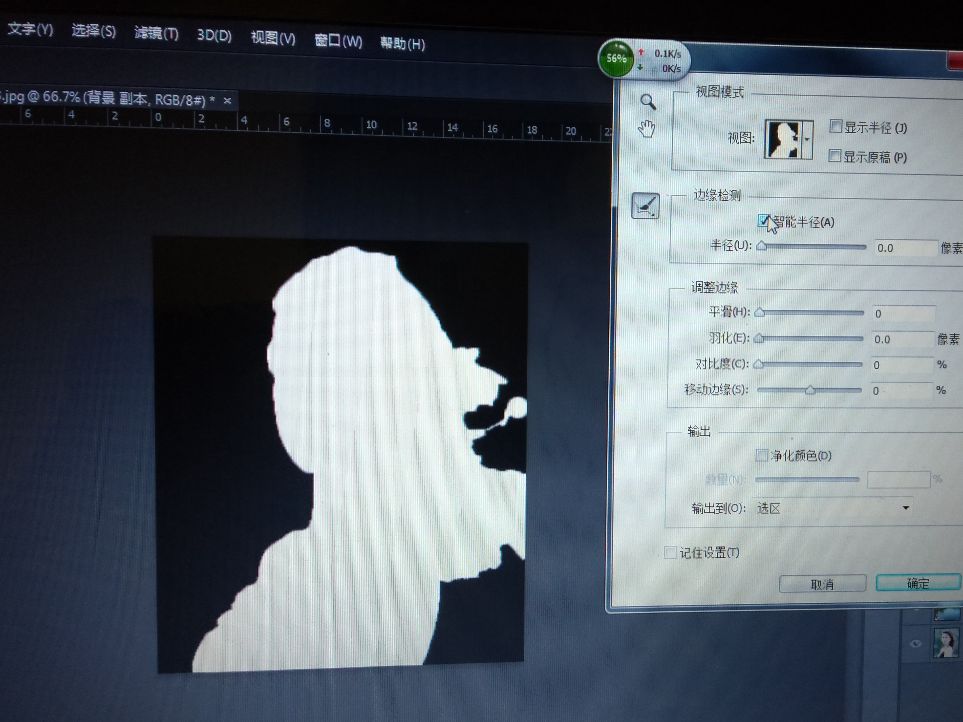This screenshot has width=963, height=722.
Task: Enable the 净化颜色 (D) checkbox
Action: tap(761, 455)
